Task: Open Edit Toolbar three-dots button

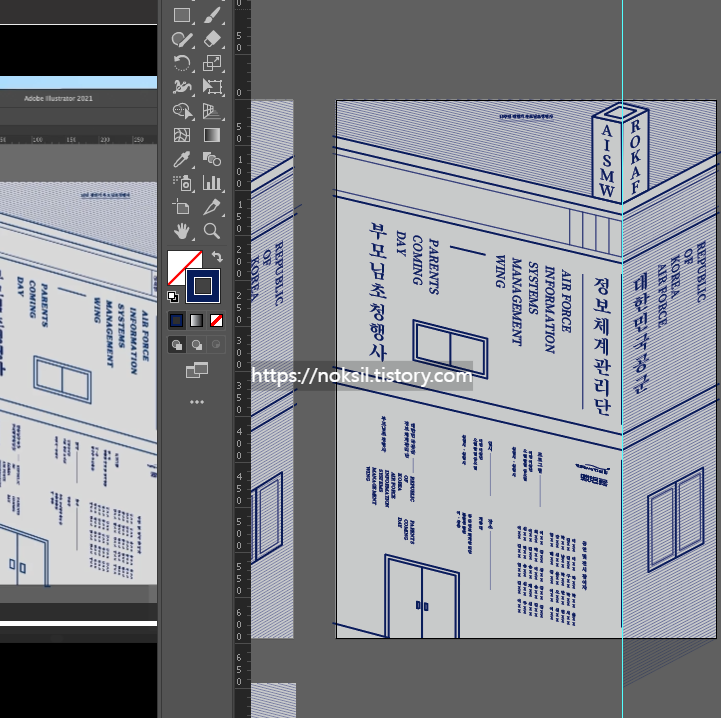Action: tap(197, 402)
